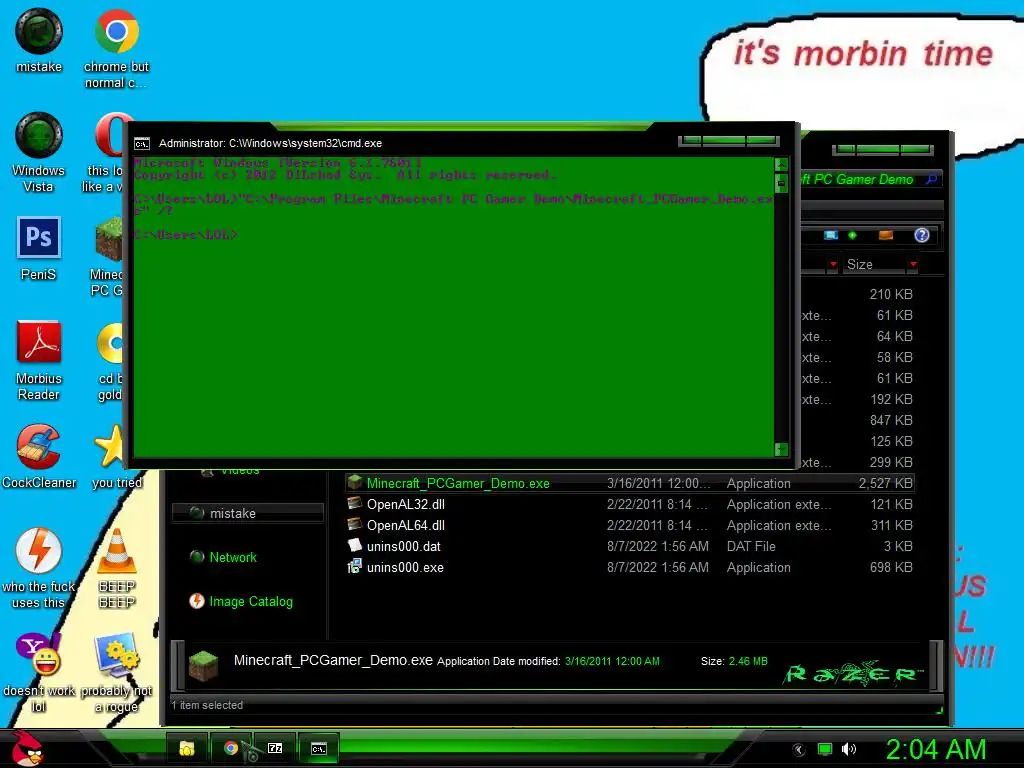This screenshot has height=768, width=1024.
Task: Open the dropdown arrow left of Size header
Action: click(833, 264)
